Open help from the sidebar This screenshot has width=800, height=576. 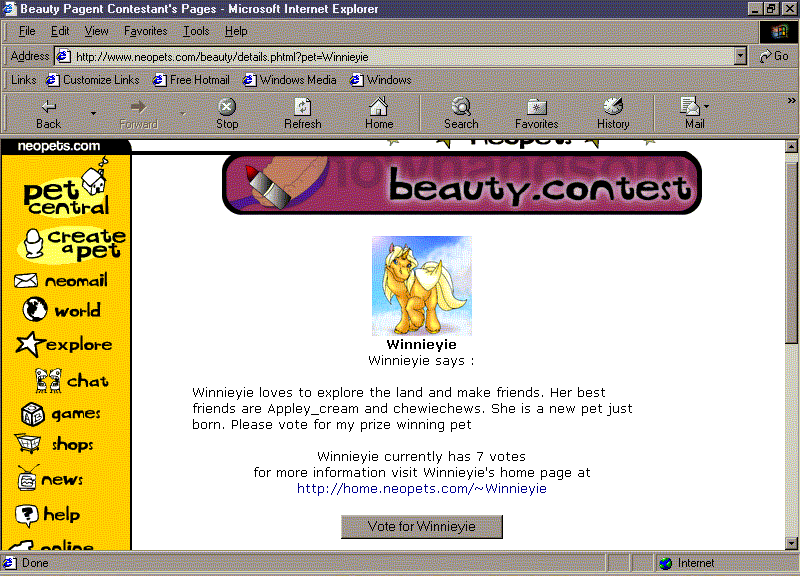(47, 515)
